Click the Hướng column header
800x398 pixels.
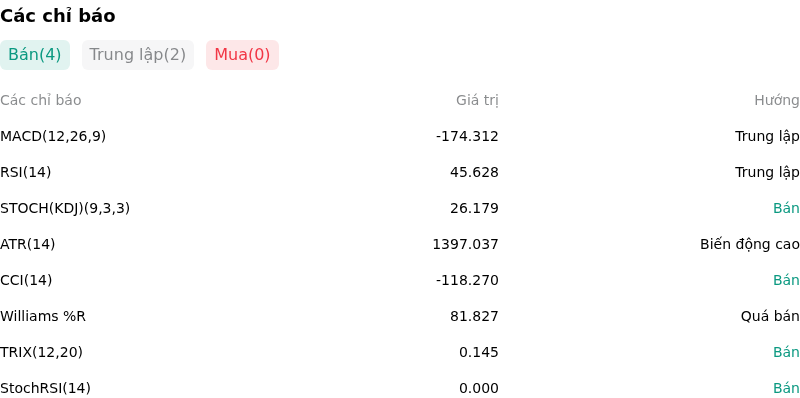pos(777,101)
